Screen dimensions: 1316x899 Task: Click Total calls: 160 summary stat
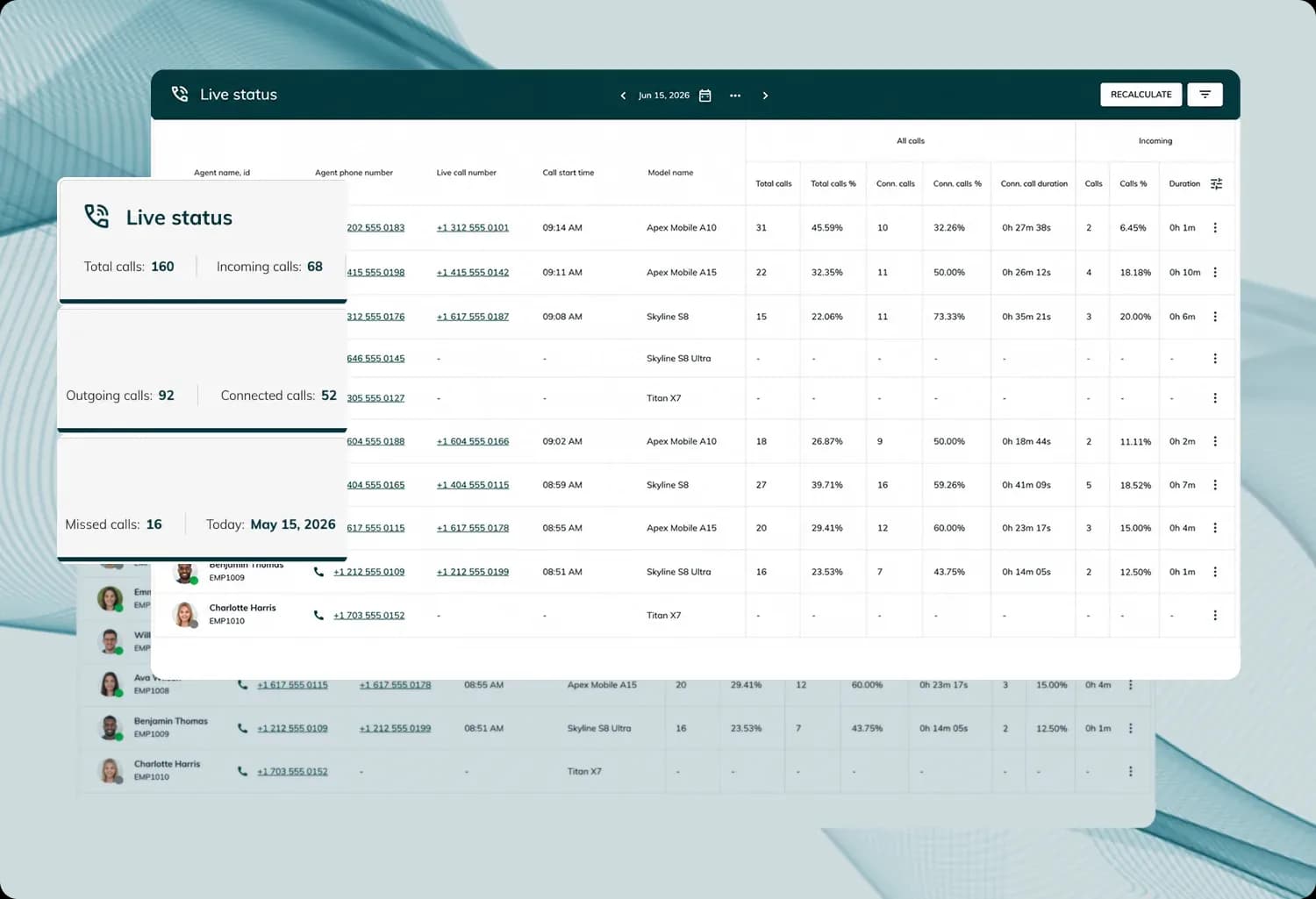pyautogui.click(x=129, y=267)
